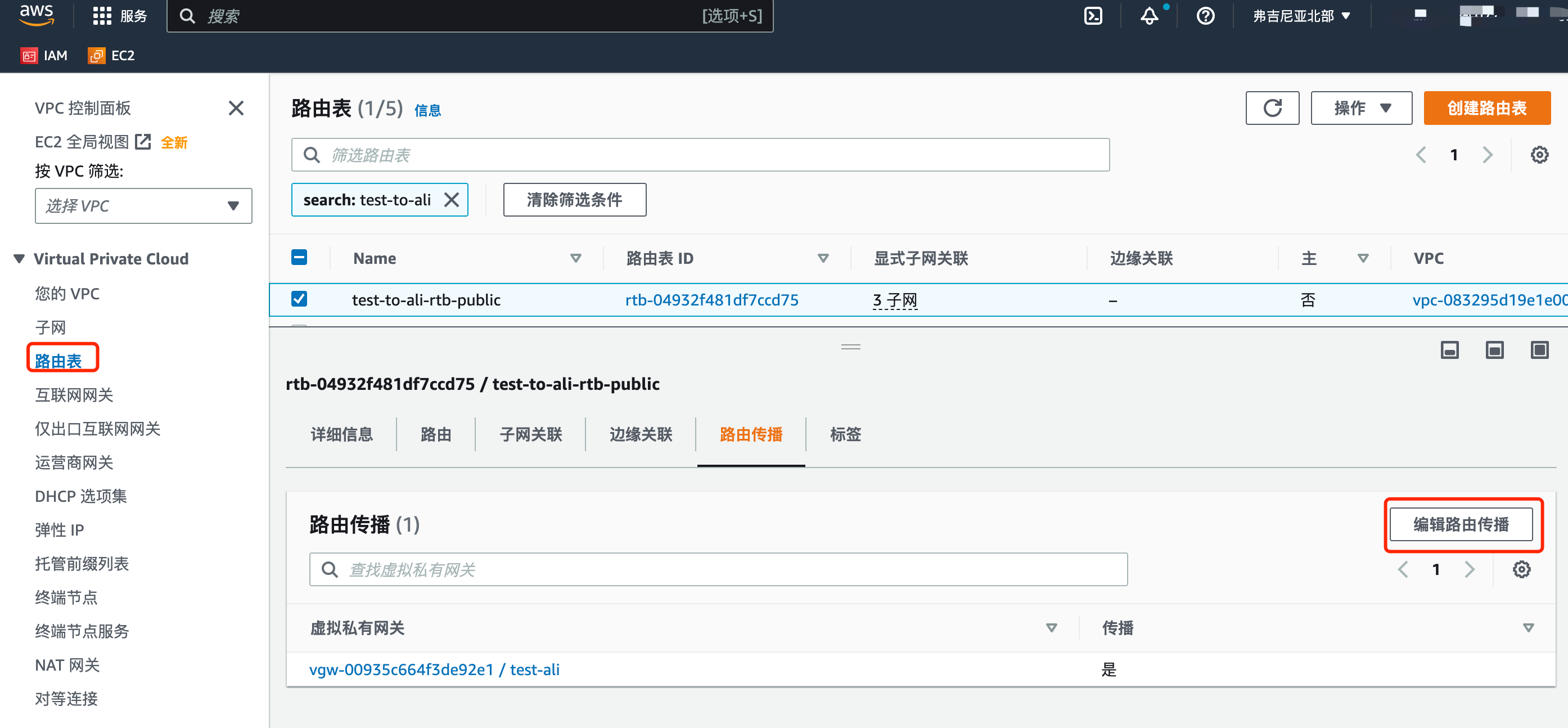Image resolution: width=1568 pixels, height=728 pixels.
Task: Open 对等连接 in sidebar
Action: click(x=66, y=698)
